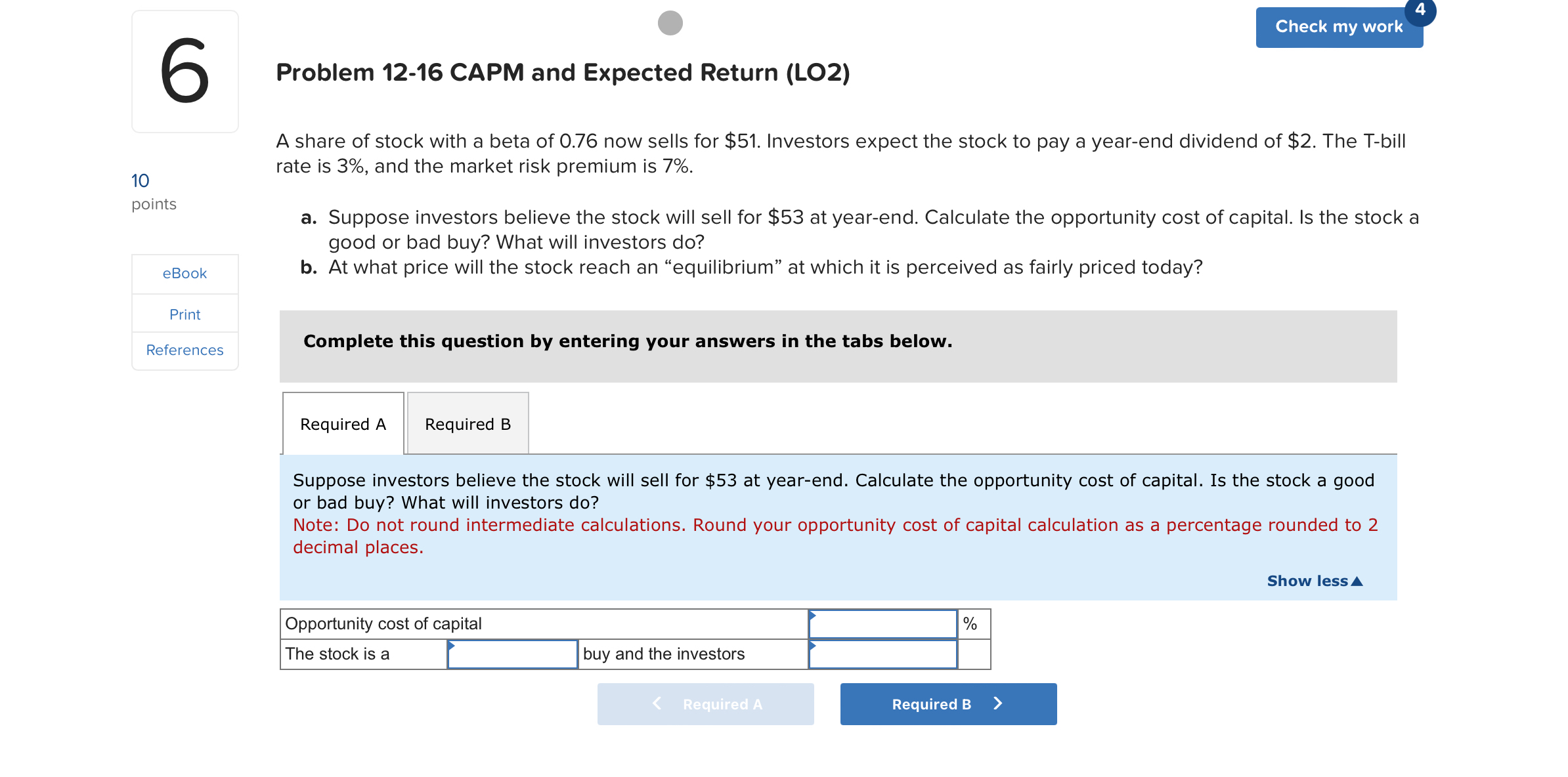The width and height of the screenshot is (1568, 777).
Task: Click the Opportunity cost of capital input box
Action: pyautogui.click(x=882, y=623)
